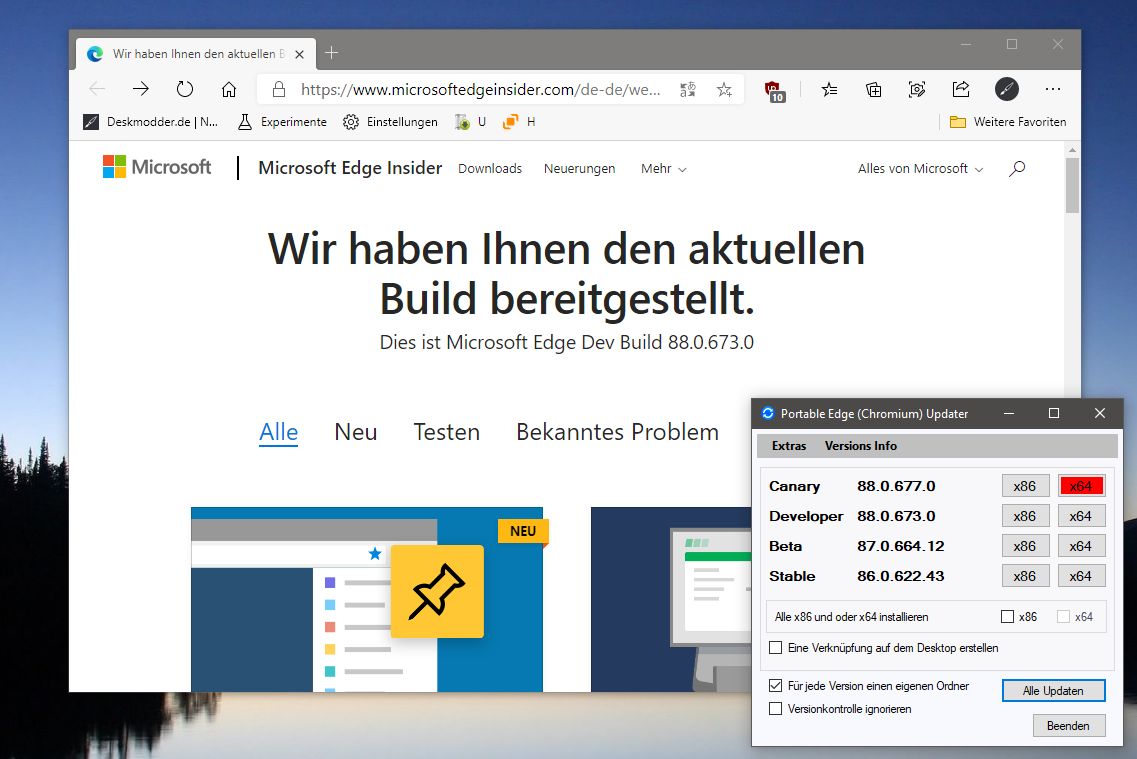
Task: Open the Einstellungen bookmark
Action: click(x=390, y=122)
